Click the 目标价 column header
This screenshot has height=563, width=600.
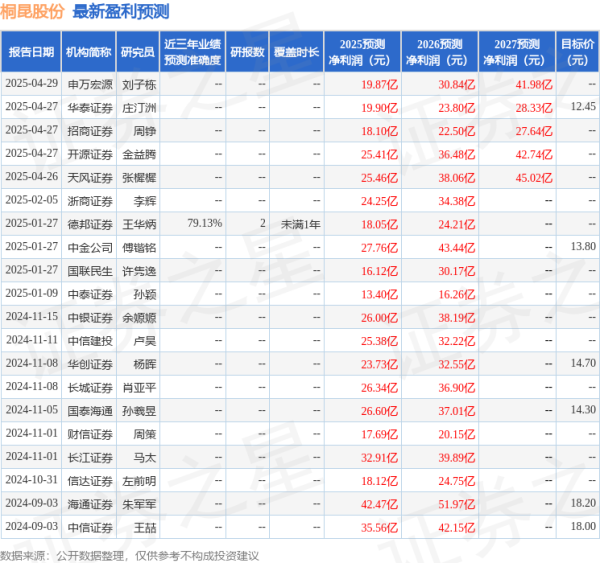point(576,51)
